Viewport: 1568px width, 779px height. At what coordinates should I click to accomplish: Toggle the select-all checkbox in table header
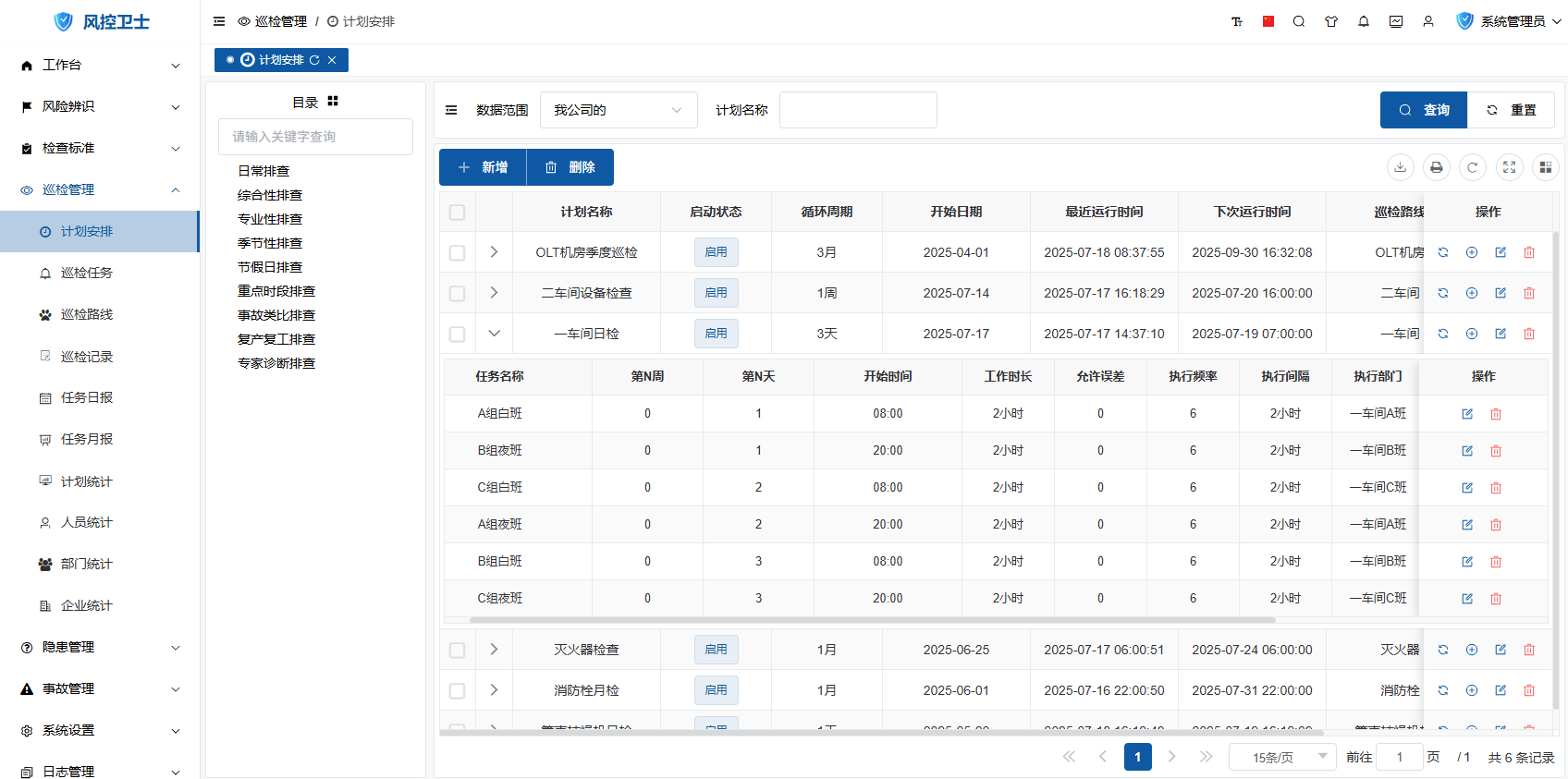coord(457,213)
